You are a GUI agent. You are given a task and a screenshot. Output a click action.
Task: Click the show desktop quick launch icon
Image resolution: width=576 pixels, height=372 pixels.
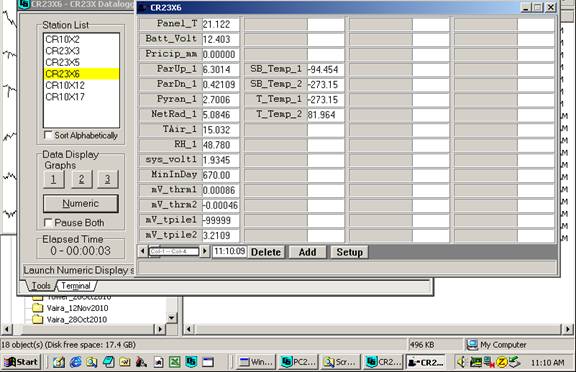59,362
